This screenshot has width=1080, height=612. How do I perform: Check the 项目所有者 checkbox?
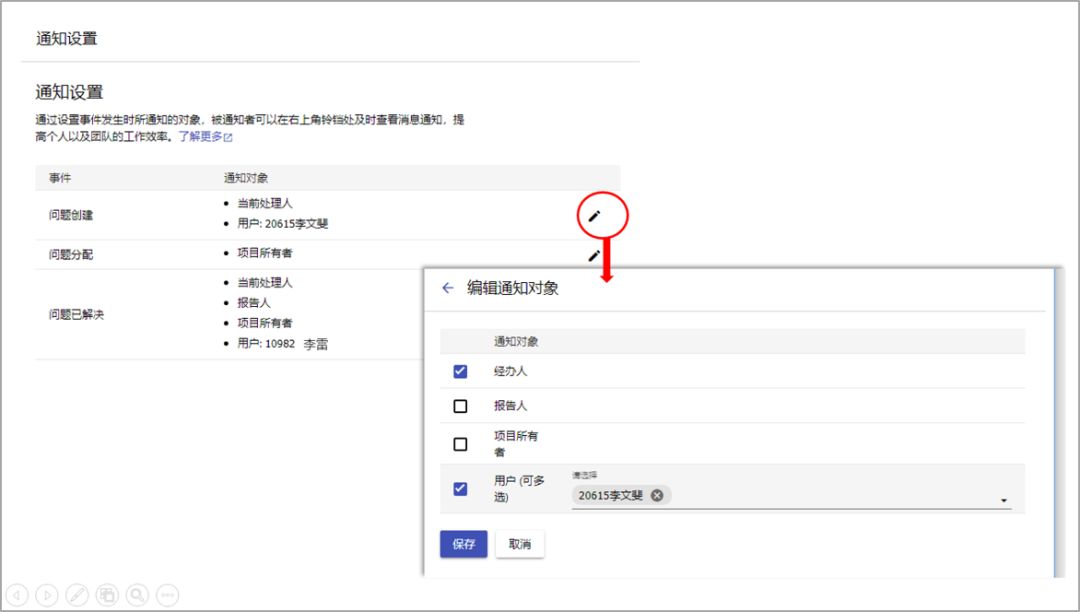(460, 443)
